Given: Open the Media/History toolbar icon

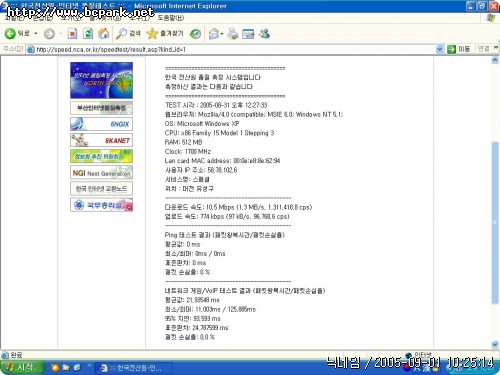Looking at the screenshot, I should coord(195,34).
